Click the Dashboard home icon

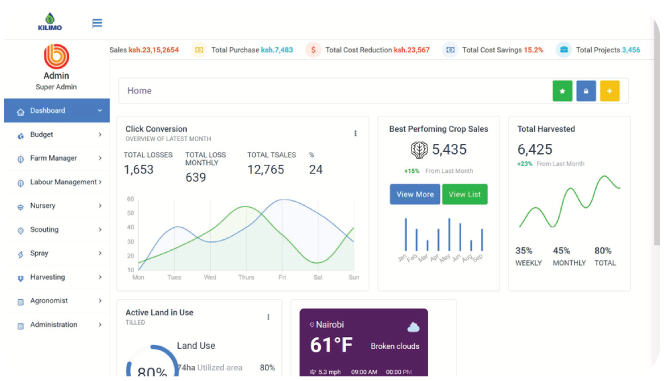coord(20,112)
